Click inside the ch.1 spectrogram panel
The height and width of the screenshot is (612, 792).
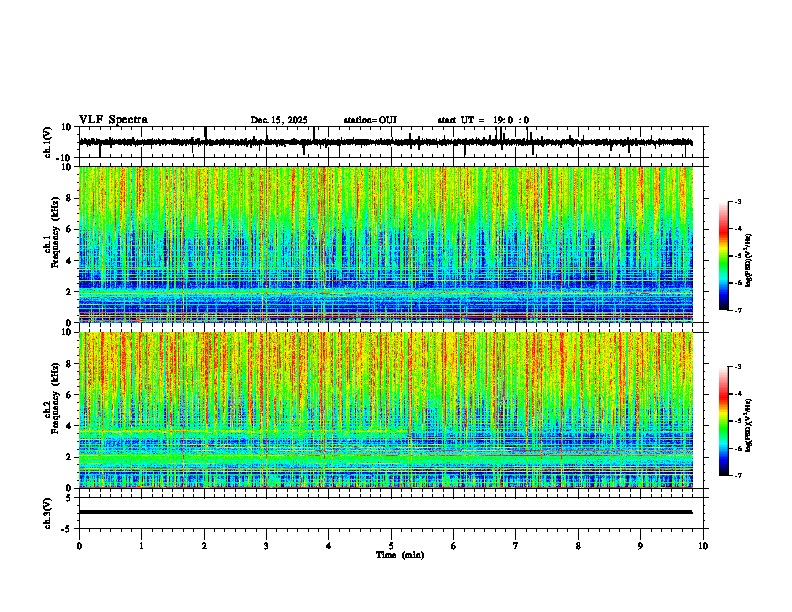386,244
